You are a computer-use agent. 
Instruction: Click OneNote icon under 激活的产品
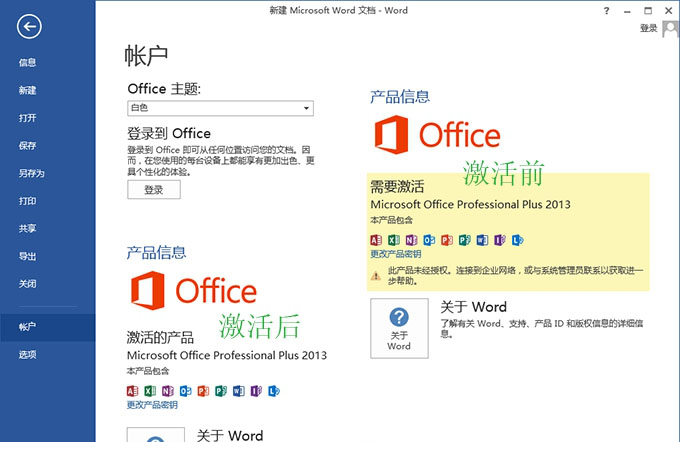click(x=168, y=391)
